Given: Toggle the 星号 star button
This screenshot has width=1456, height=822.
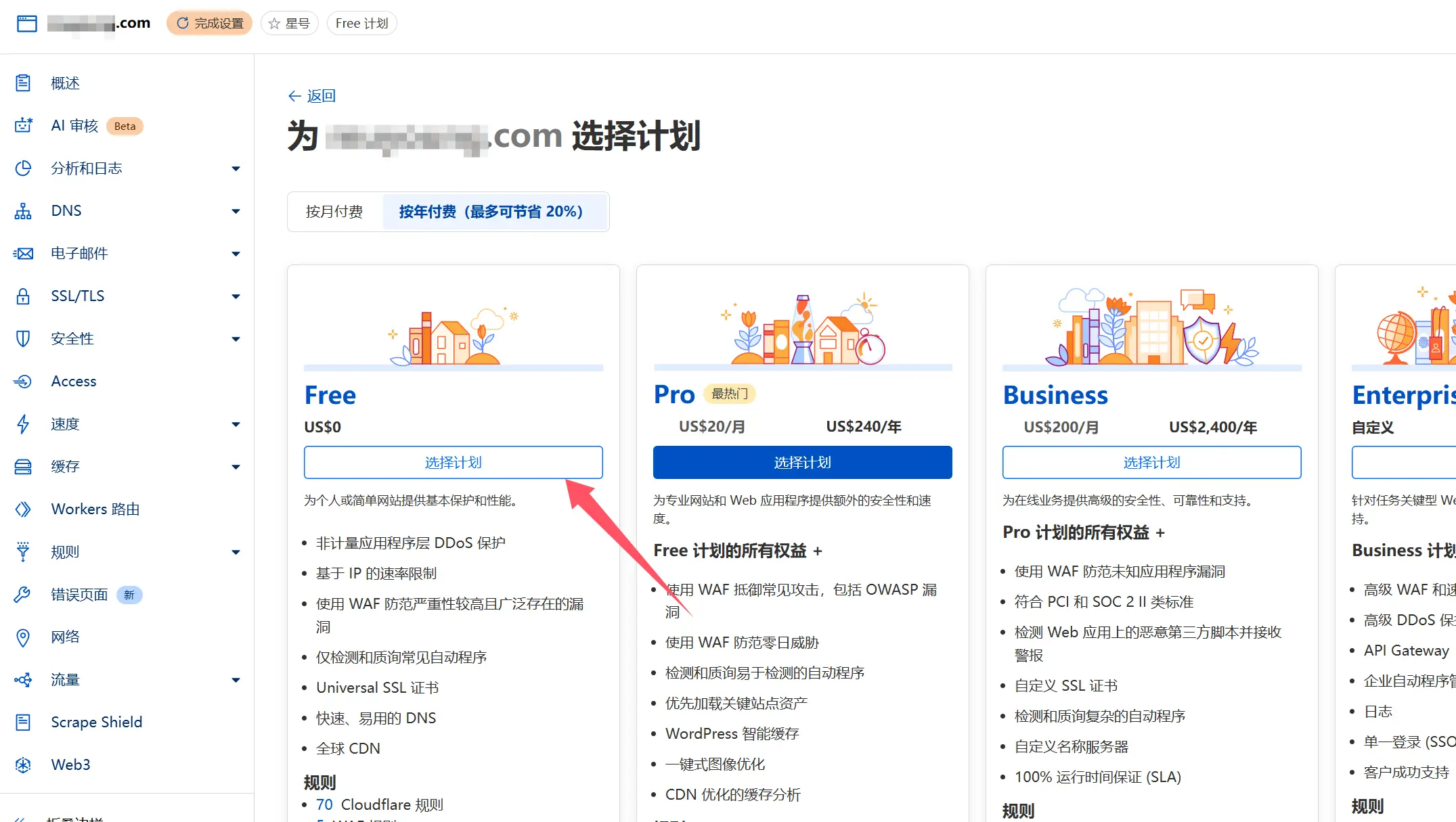Looking at the screenshot, I should coord(290,24).
